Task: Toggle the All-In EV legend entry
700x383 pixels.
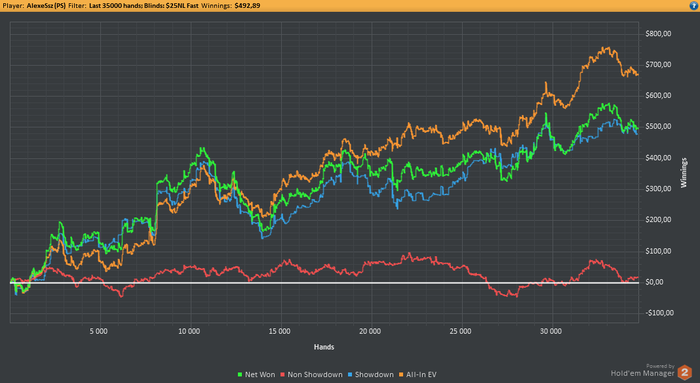Action: [417, 375]
